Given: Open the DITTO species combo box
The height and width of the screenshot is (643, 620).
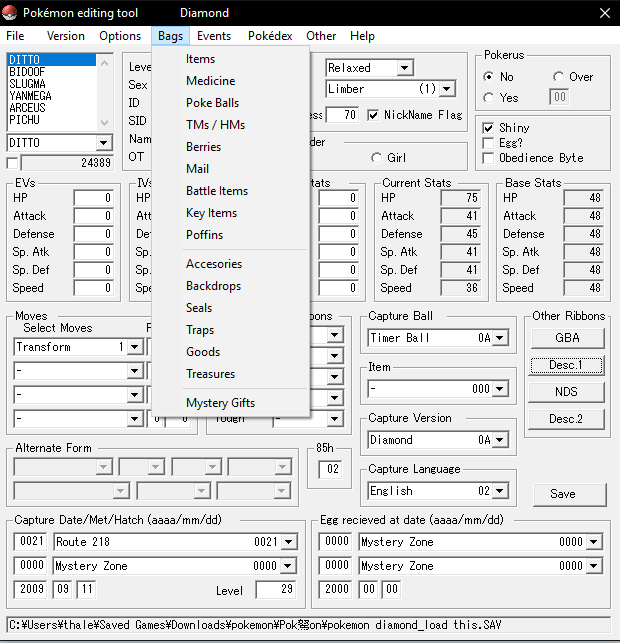Looking at the screenshot, I should pyautogui.click(x=103, y=143).
